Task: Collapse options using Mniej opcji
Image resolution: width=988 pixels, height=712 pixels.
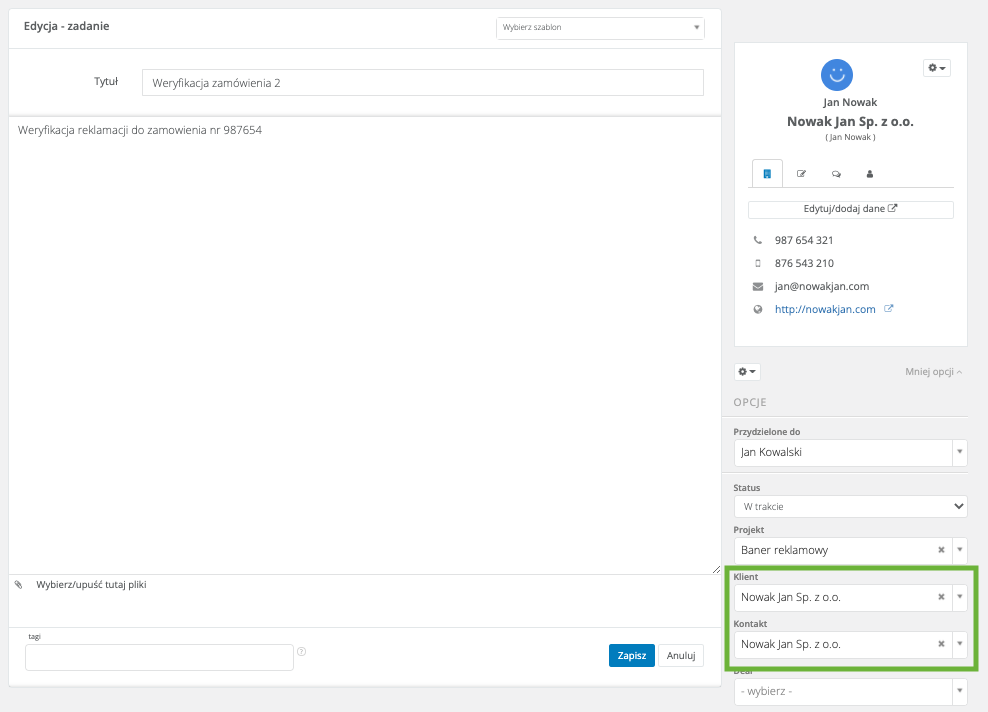Action: [x=933, y=372]
